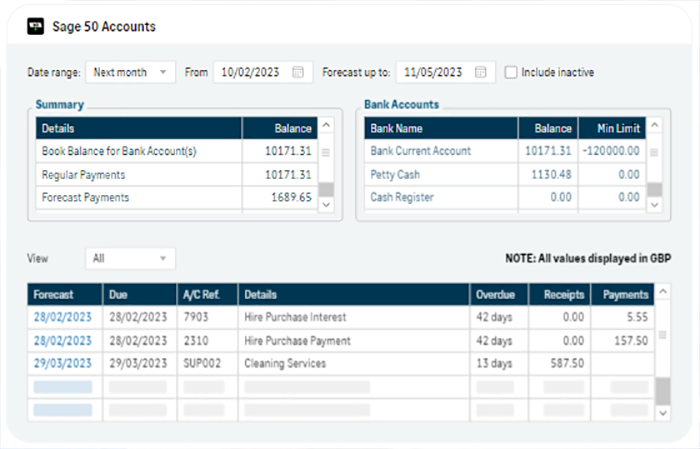
Task: Open forecast date link for Hire Purchase Payment
Action: 62,341
